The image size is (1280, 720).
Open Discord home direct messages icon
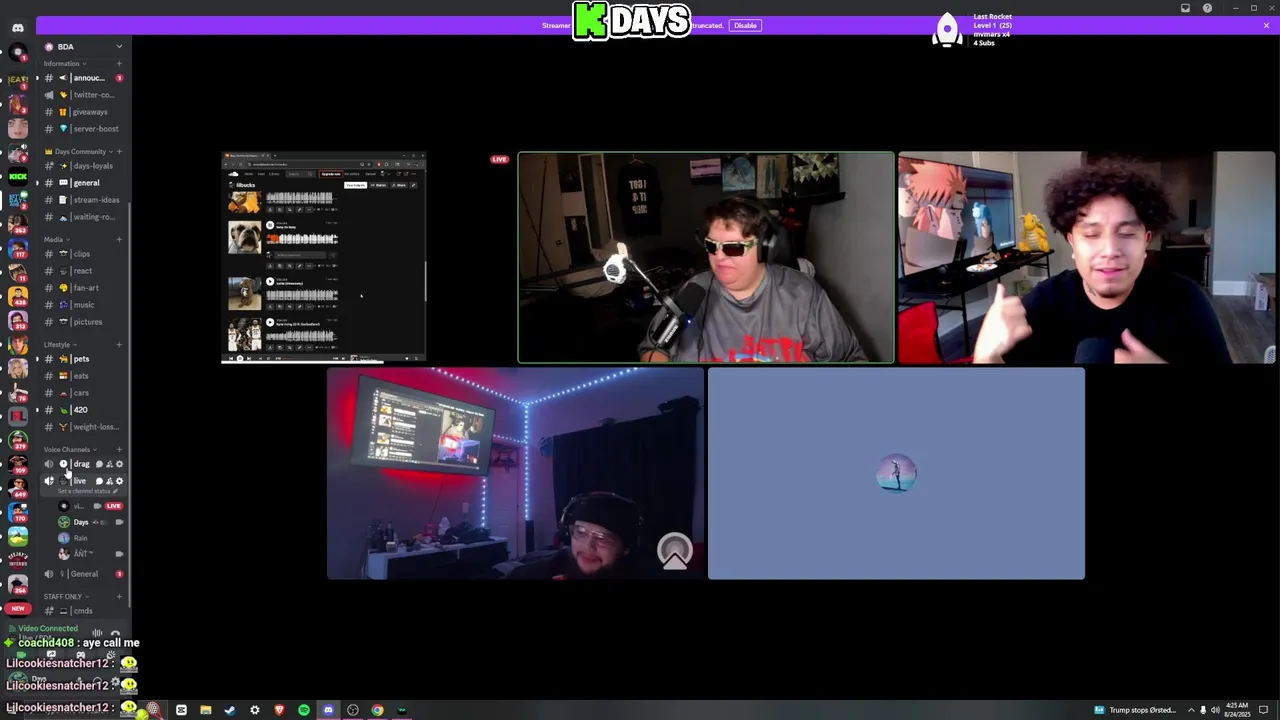17,28
